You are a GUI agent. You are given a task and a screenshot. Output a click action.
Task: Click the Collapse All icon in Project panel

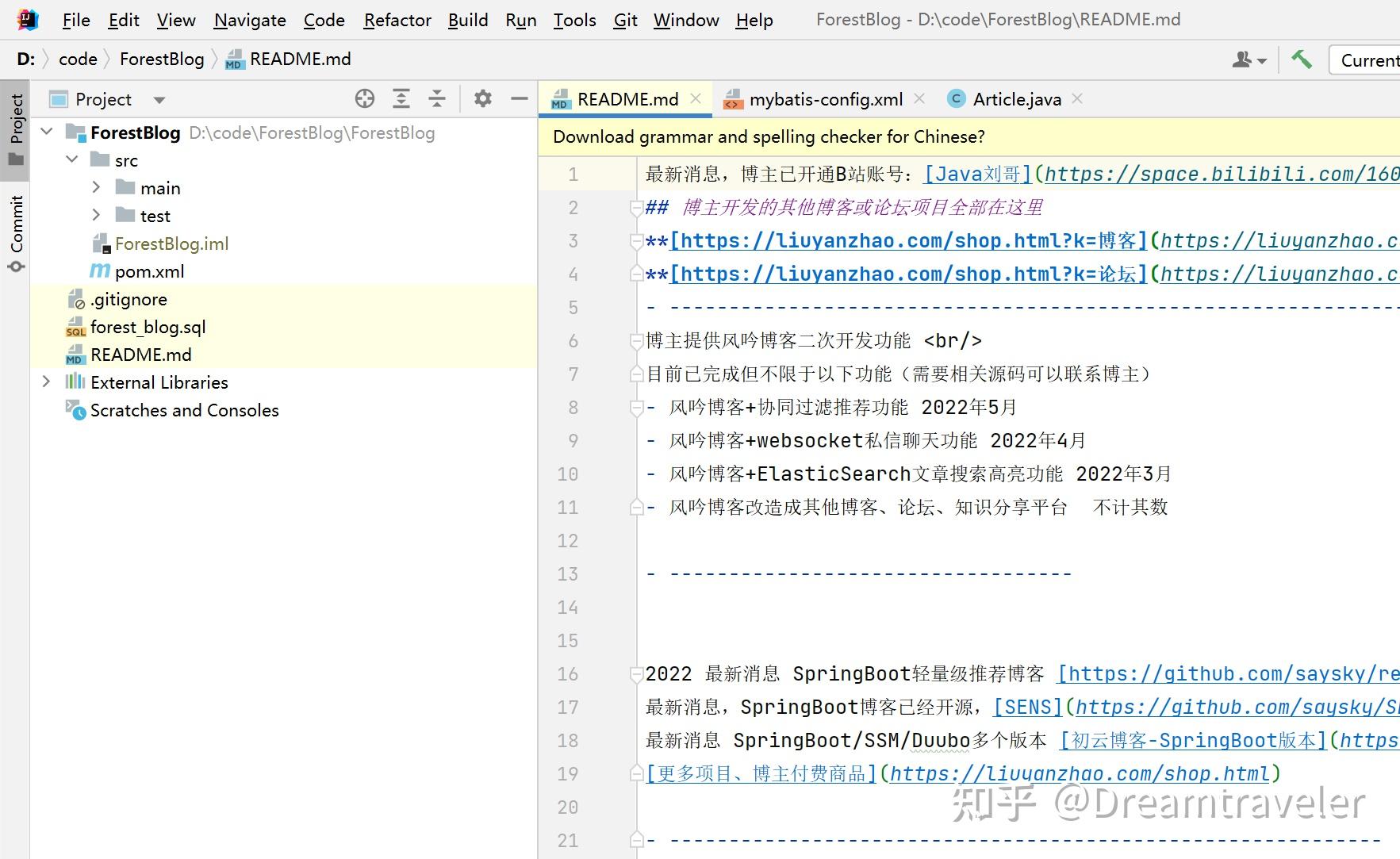tap(437, 98)
